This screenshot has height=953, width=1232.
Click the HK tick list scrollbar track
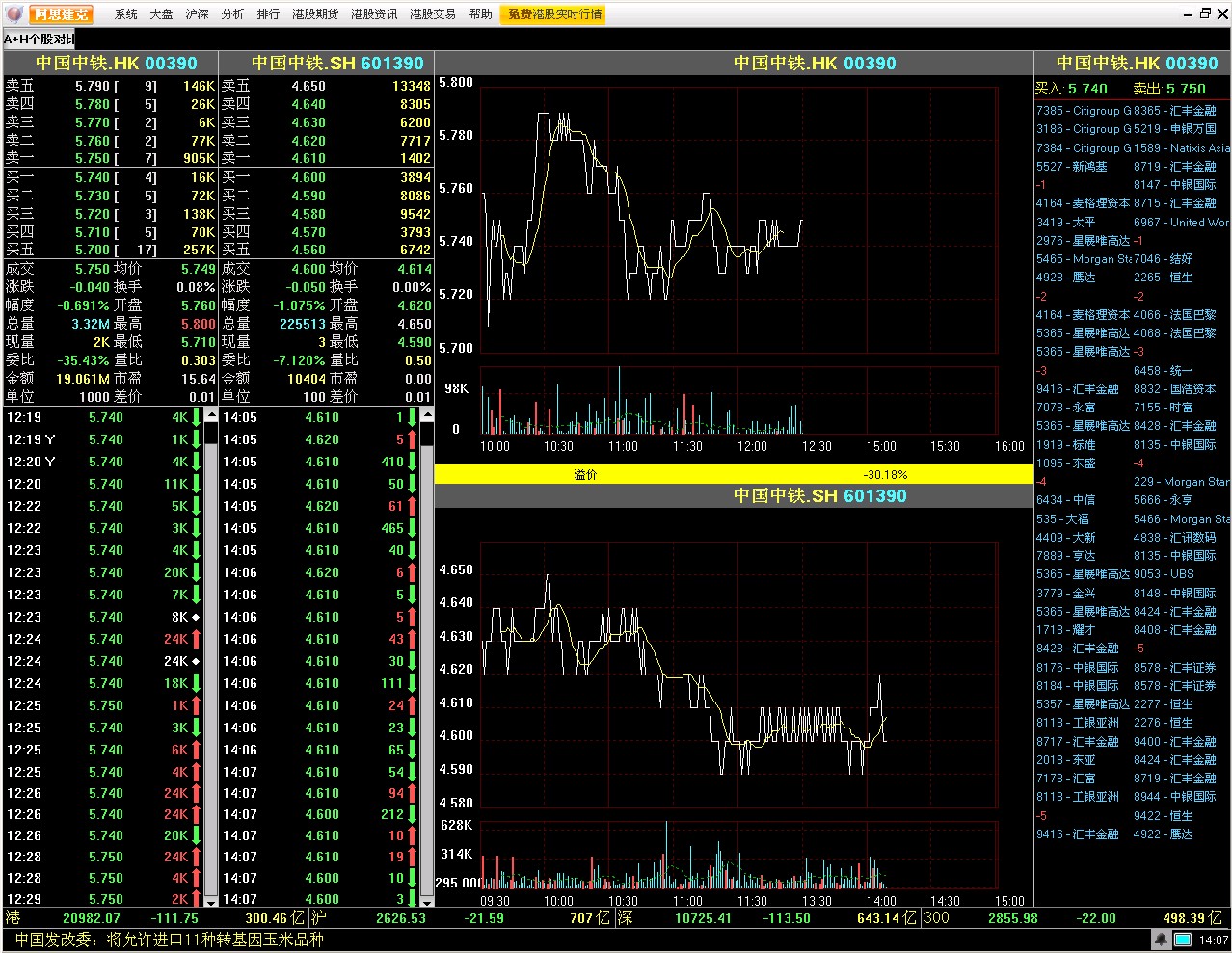click(x=210, y=658)
